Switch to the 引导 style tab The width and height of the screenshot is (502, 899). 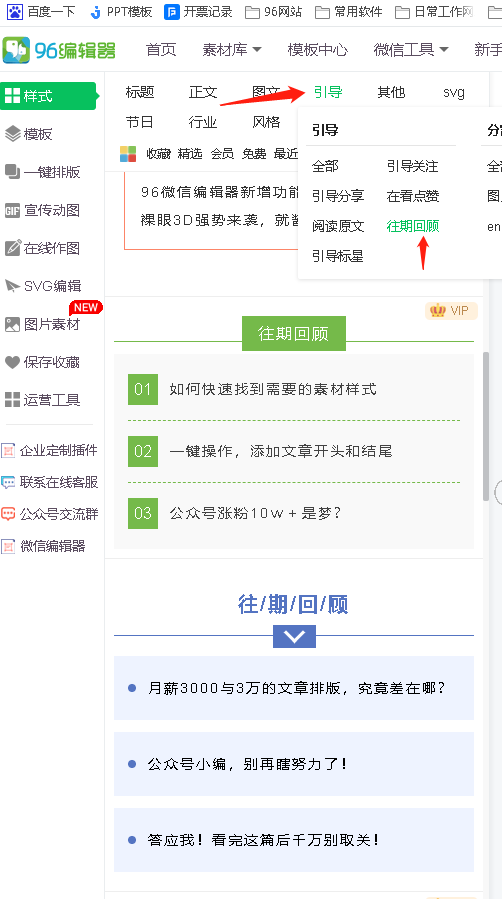point(328,92)
